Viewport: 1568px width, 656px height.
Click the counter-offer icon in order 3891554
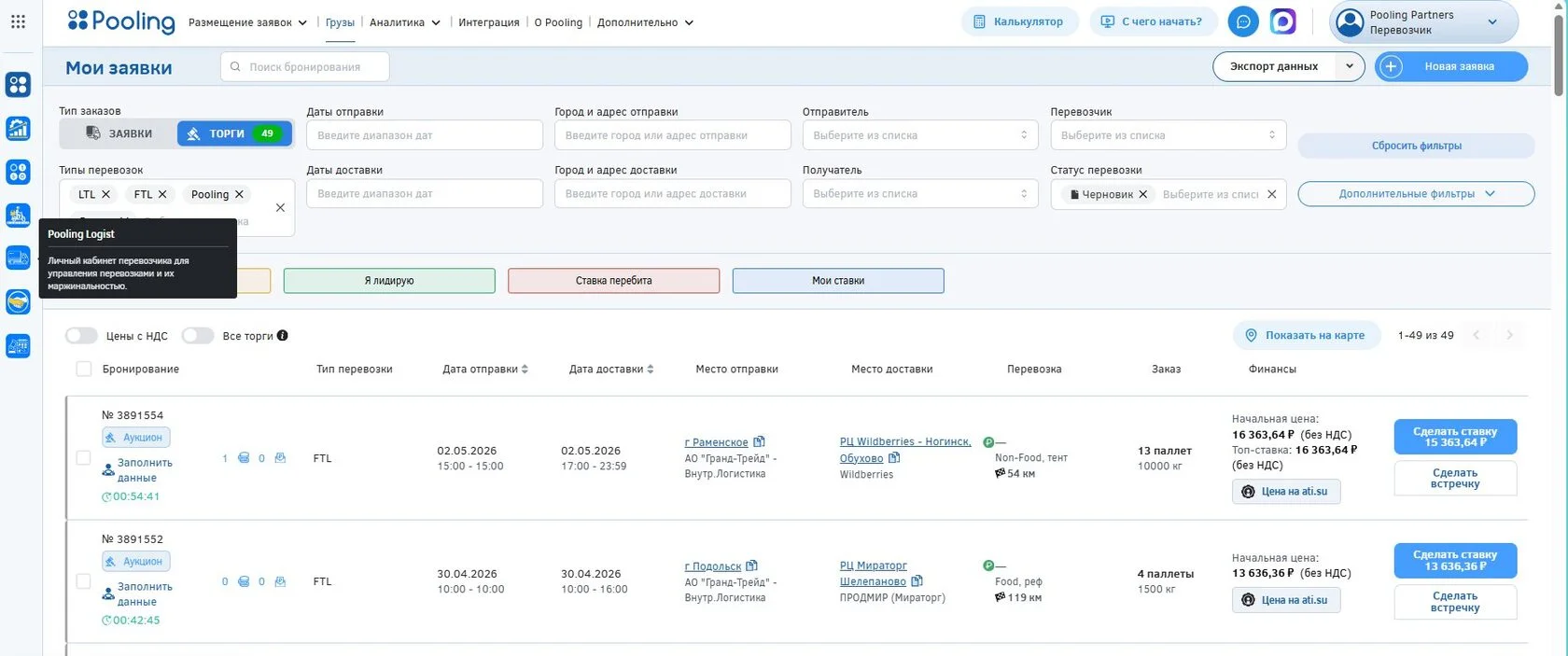tap(280, 458)
